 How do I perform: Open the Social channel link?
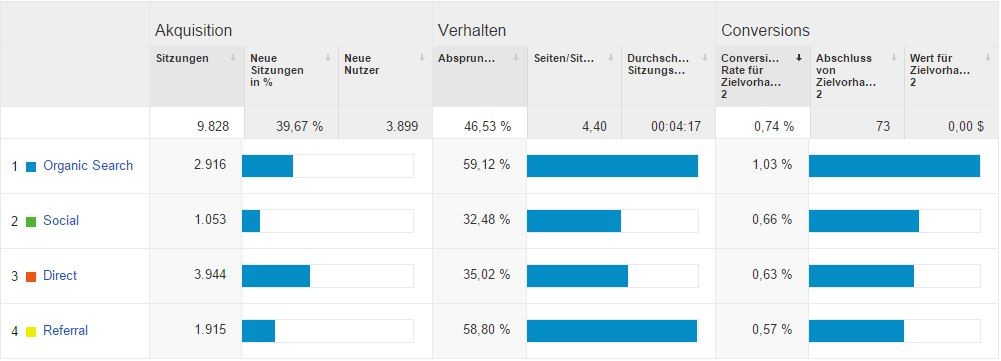click(61, 220)
